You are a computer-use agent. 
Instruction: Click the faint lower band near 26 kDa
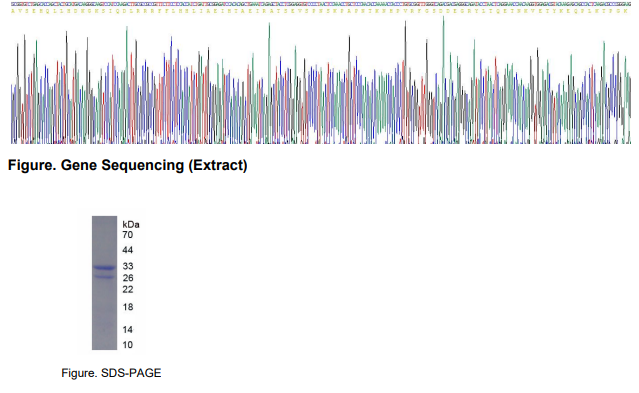click(x=105, y=277)
